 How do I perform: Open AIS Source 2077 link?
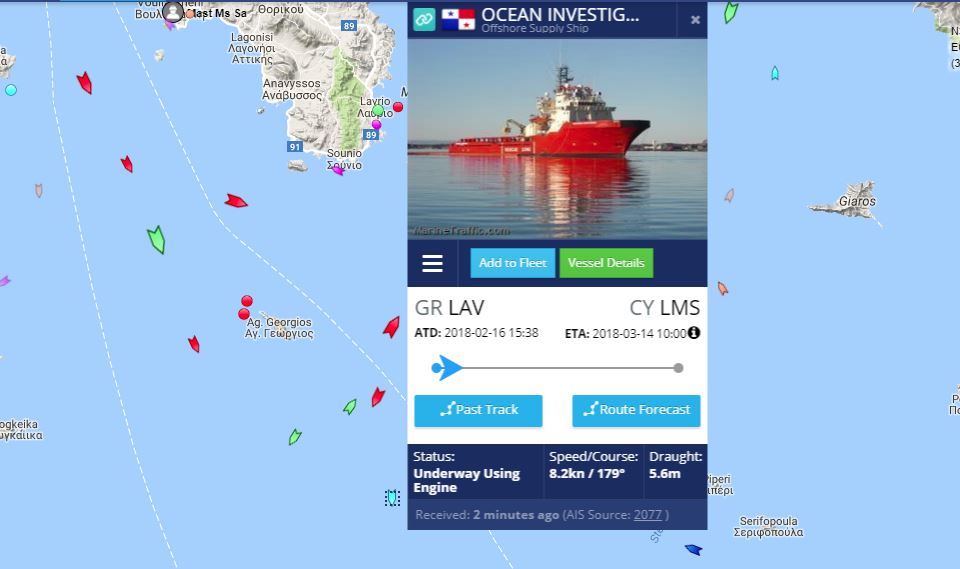coord(648,515)
